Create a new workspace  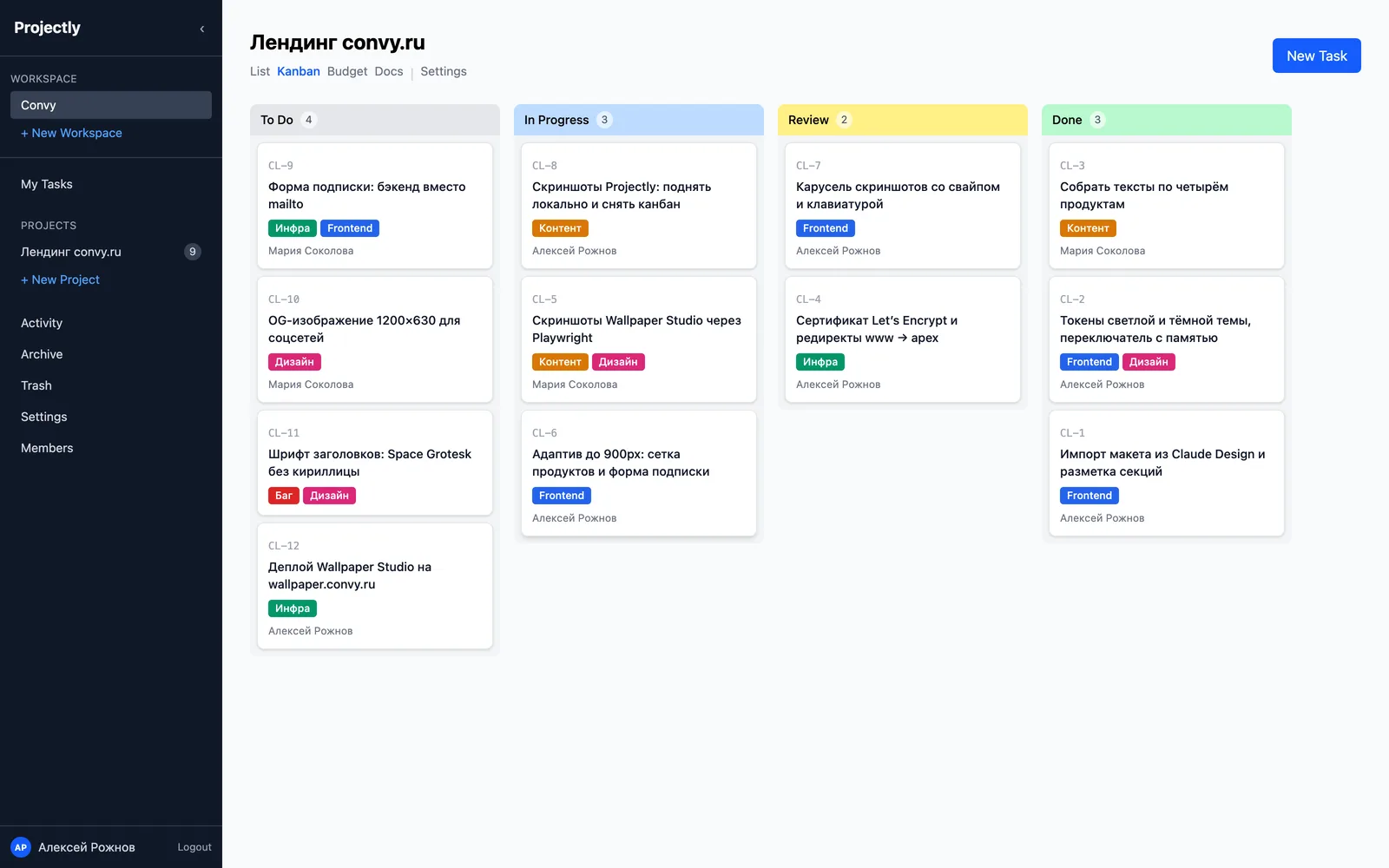[x=71, y=133]
